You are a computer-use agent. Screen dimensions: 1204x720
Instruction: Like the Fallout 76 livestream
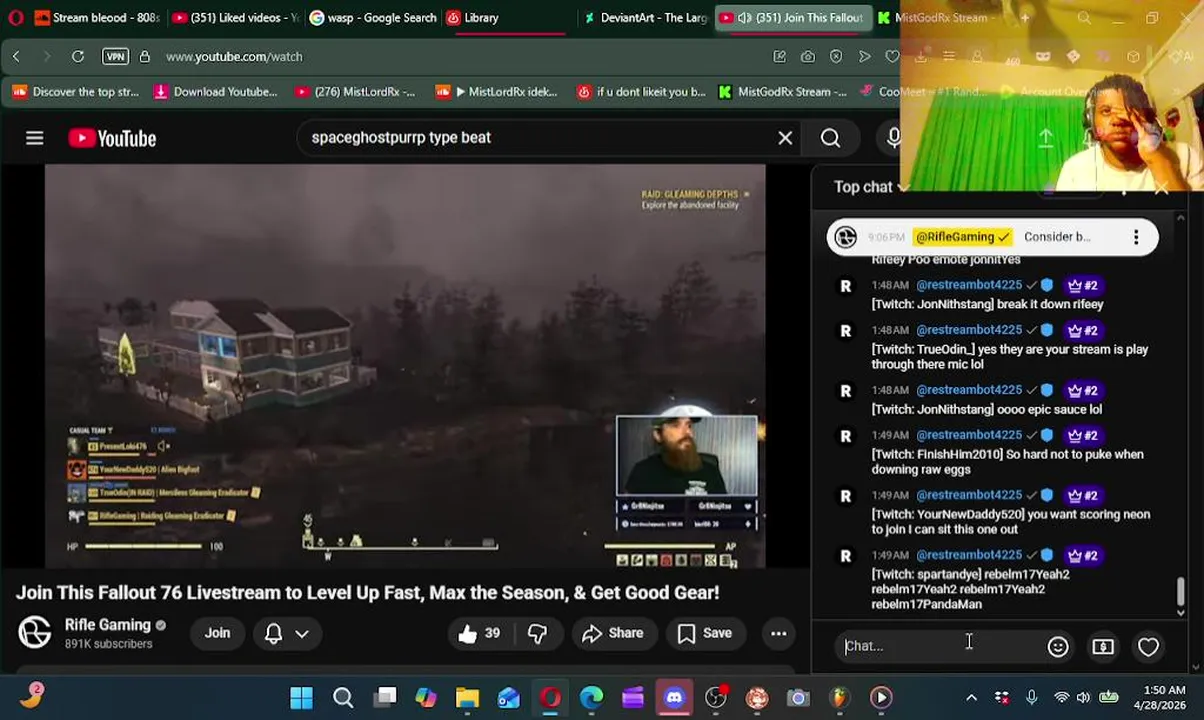pos(480,633)
